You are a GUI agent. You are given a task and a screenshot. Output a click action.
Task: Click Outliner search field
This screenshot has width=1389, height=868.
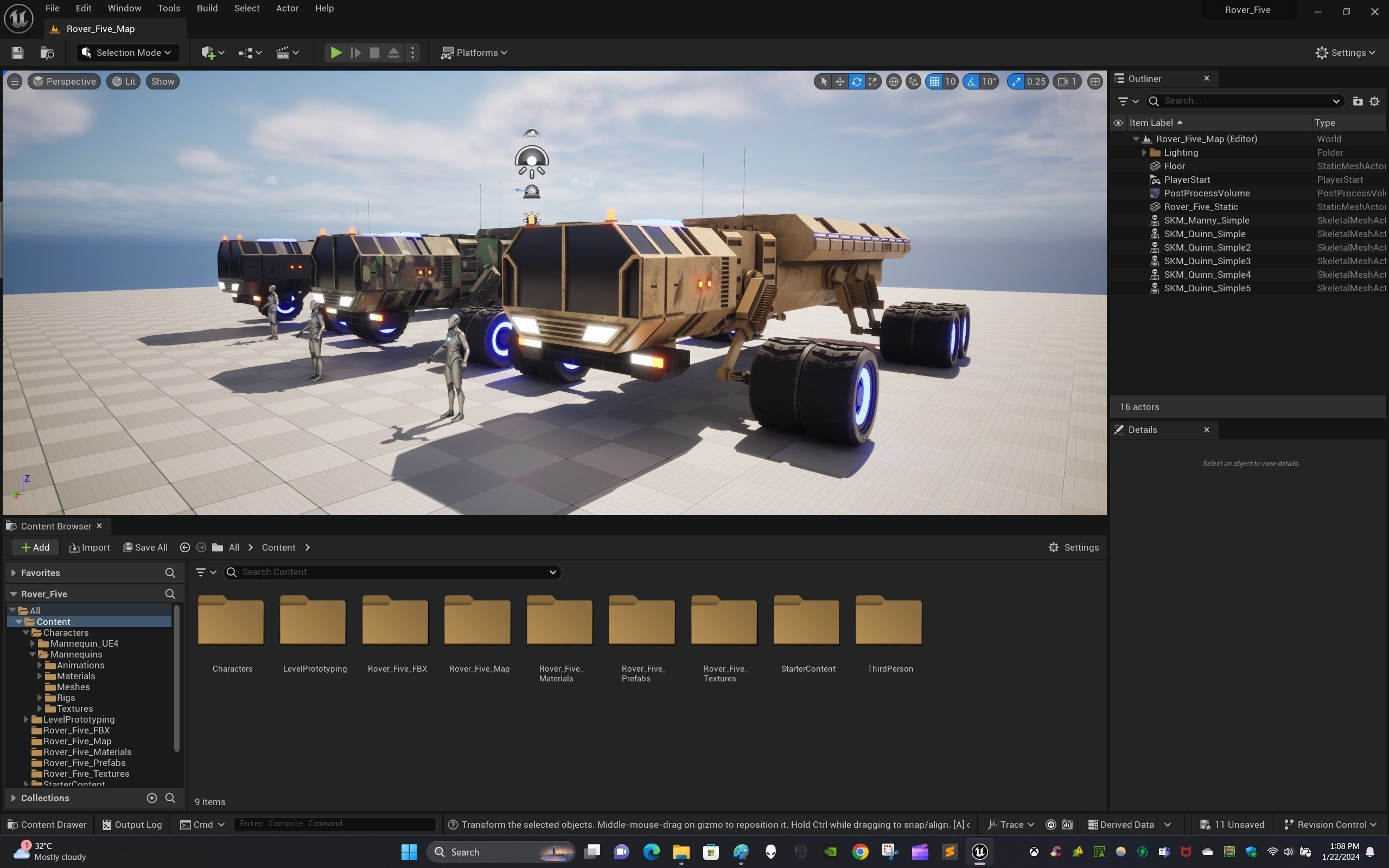click(1244, 101)
